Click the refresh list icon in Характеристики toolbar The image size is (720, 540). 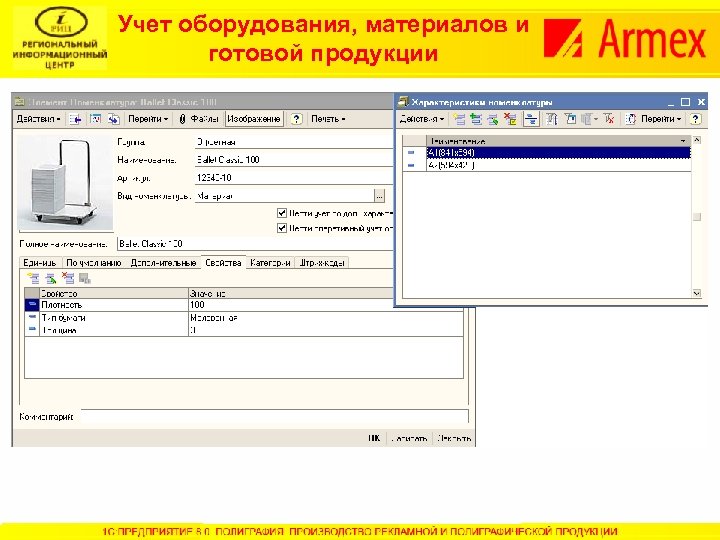pyautogui.click(x=630, y=119)
